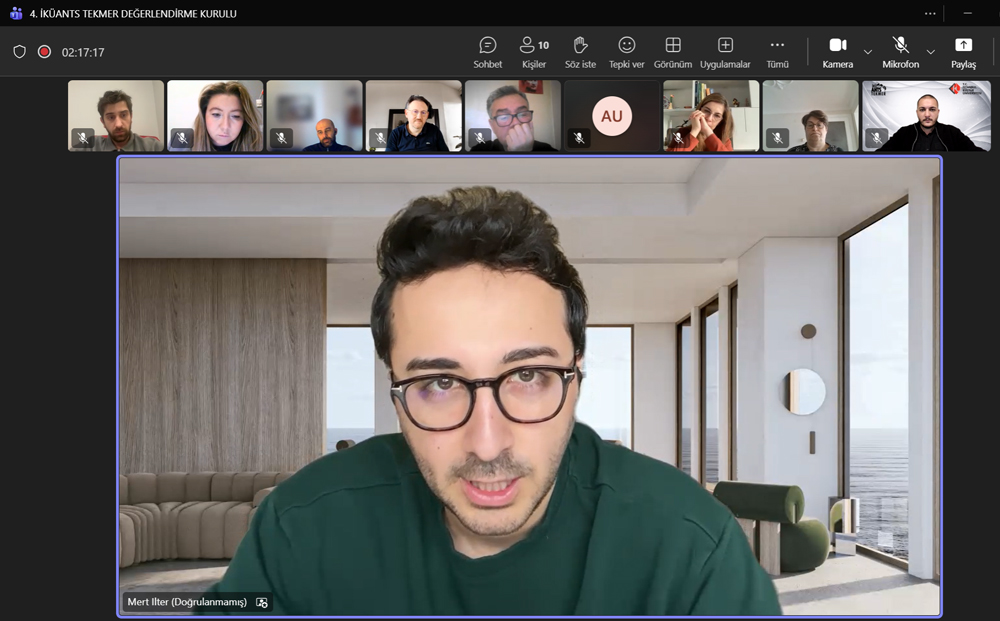This screenshot has height=621, width=1000.
Task: Toggle the Kamera on or off
Action: click(837, 52)
